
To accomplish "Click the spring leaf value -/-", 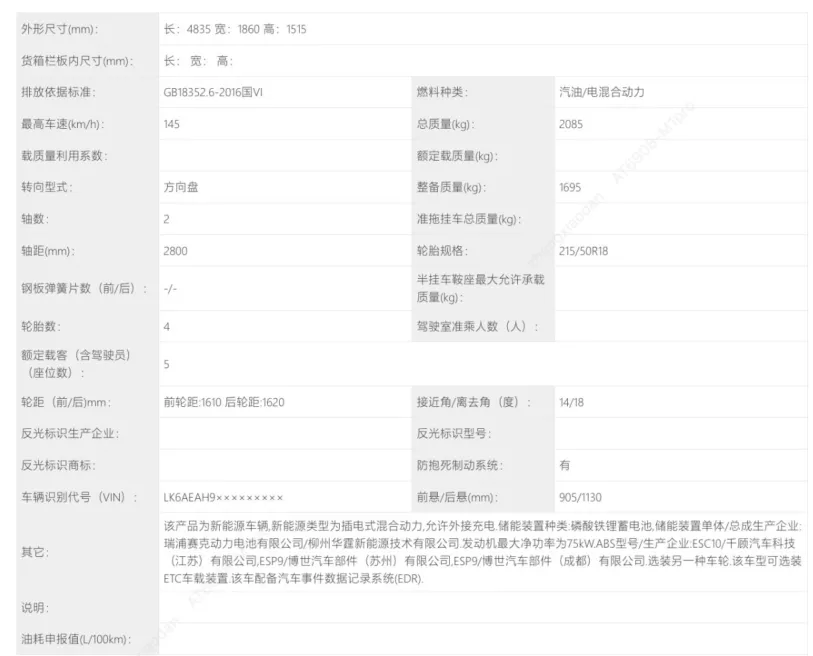I will click(x=170, y=288).
